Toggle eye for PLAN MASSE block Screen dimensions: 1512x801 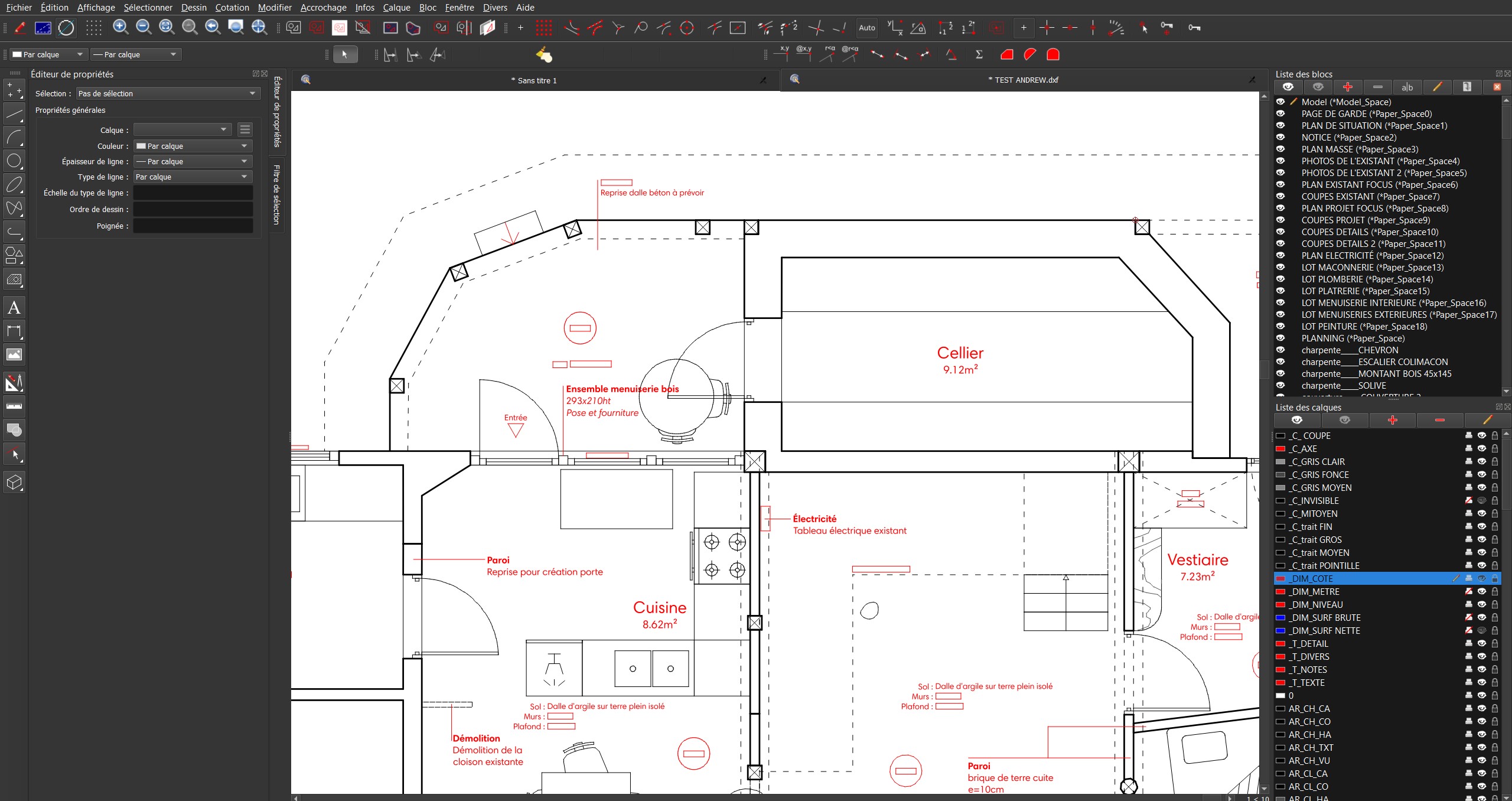pos(1280,149)
